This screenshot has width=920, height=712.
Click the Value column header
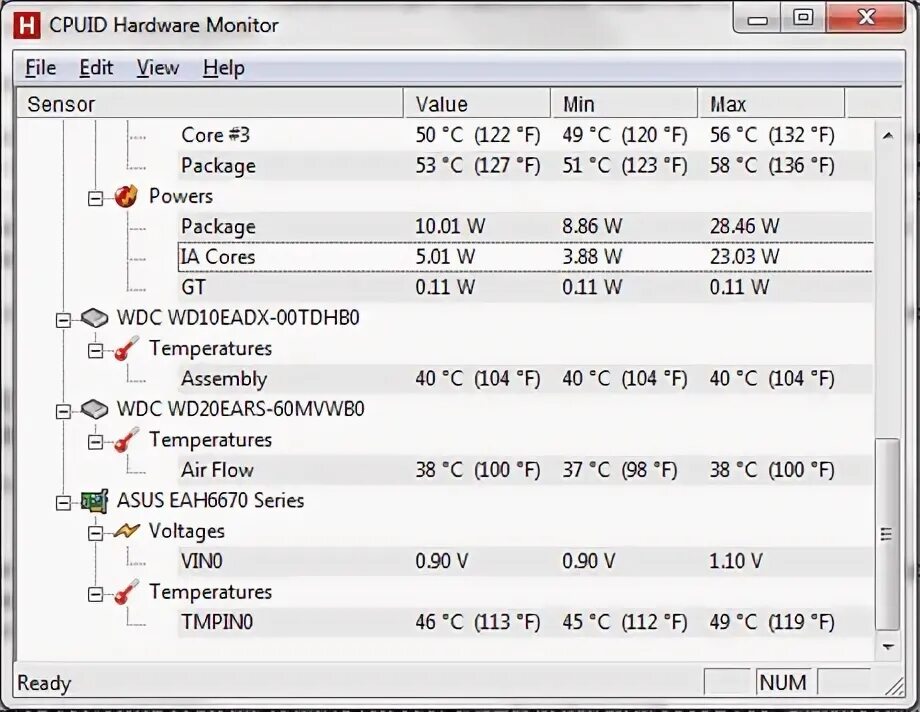(x=478, y=104)
